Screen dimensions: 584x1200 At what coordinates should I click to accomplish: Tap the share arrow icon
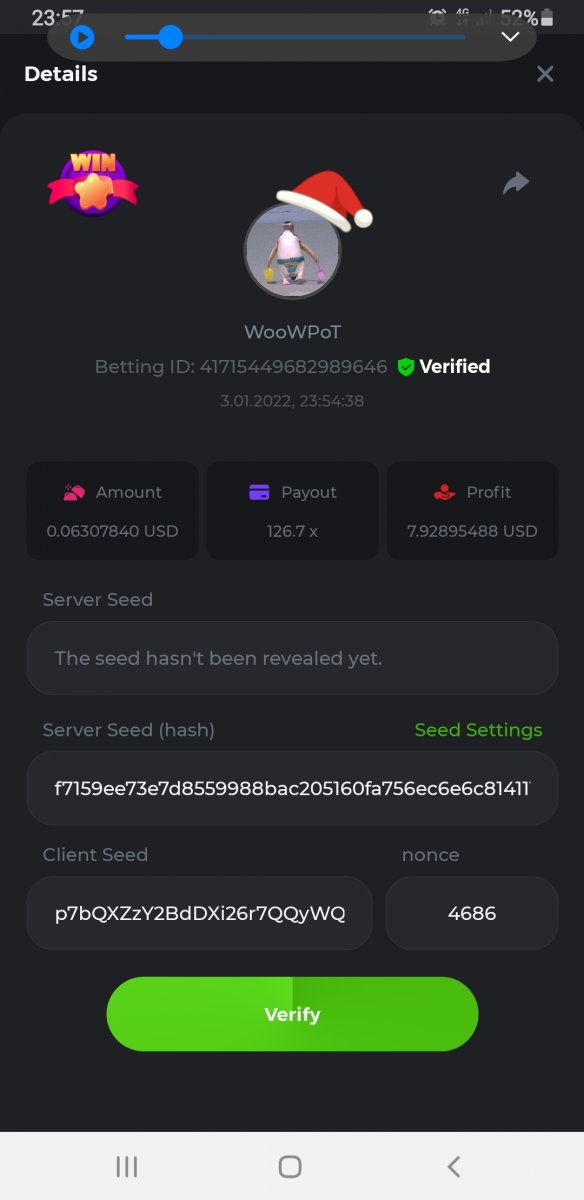[516, 183]
